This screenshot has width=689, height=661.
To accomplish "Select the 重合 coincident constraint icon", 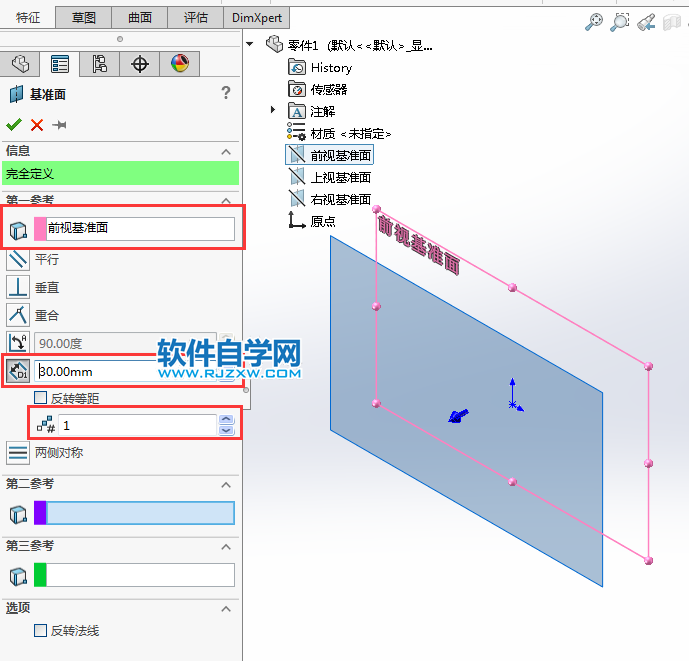I will point(18,315).
